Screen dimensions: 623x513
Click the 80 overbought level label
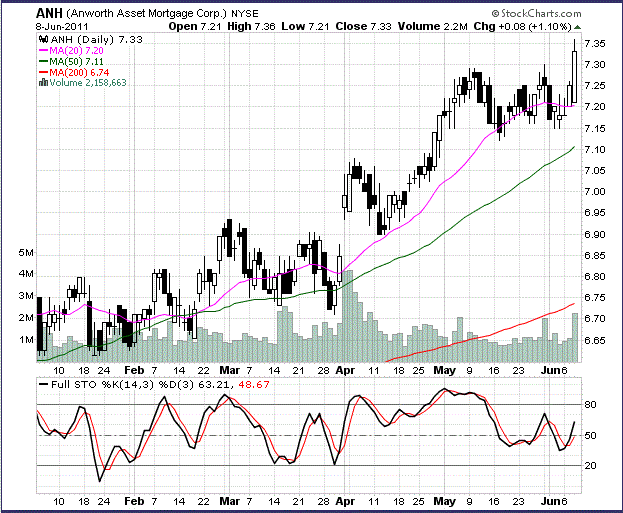pos(590,405)
